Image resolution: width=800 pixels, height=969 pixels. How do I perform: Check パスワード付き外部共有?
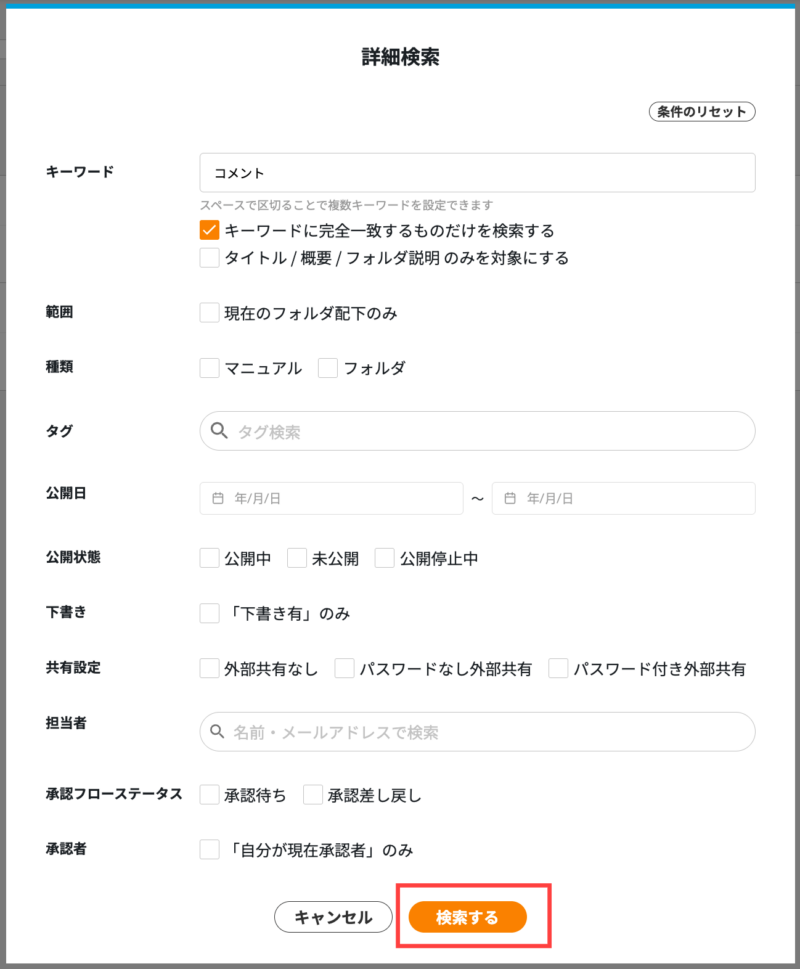pos(557,668)
